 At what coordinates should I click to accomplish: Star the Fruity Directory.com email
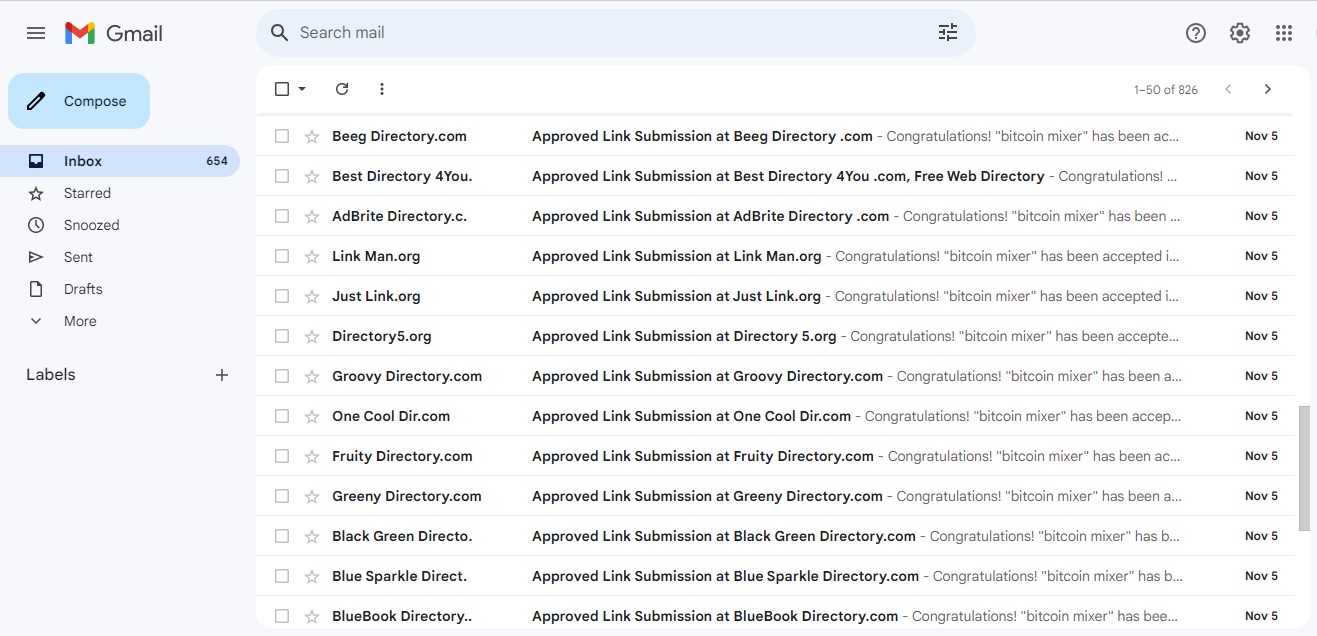(x=312, y=456)
